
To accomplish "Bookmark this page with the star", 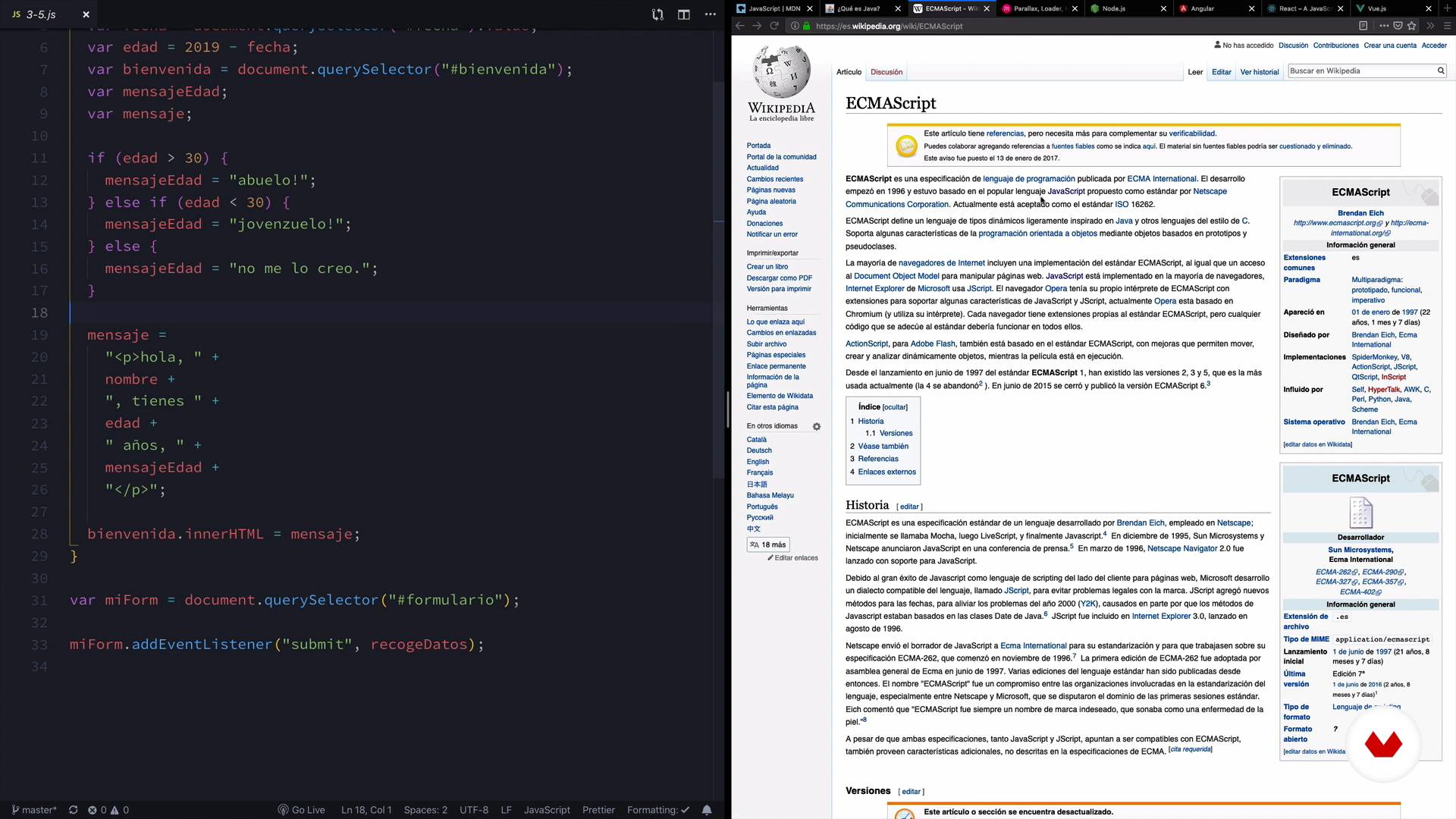I will pos(1411,26).
